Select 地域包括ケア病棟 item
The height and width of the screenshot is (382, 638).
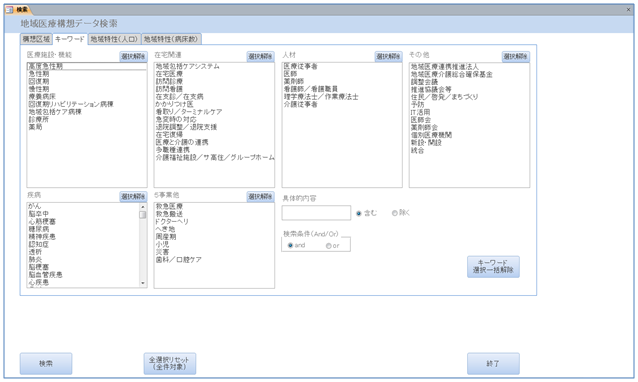tap(87, 111)
